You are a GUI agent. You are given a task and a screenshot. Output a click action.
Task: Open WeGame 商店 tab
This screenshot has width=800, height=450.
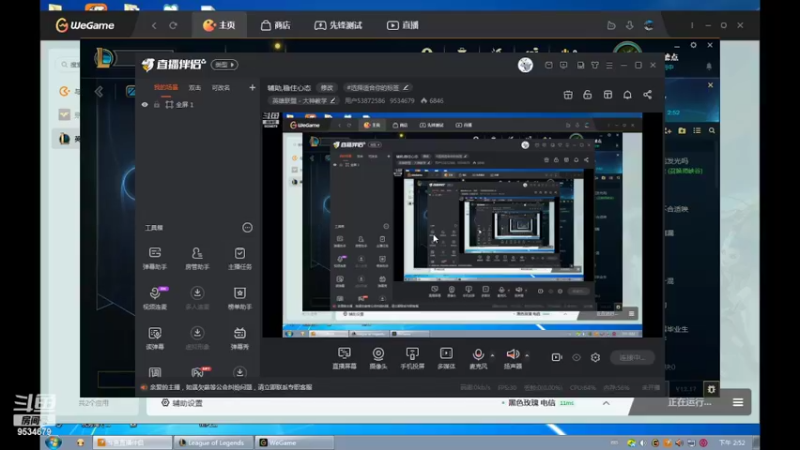pos(276,25)
